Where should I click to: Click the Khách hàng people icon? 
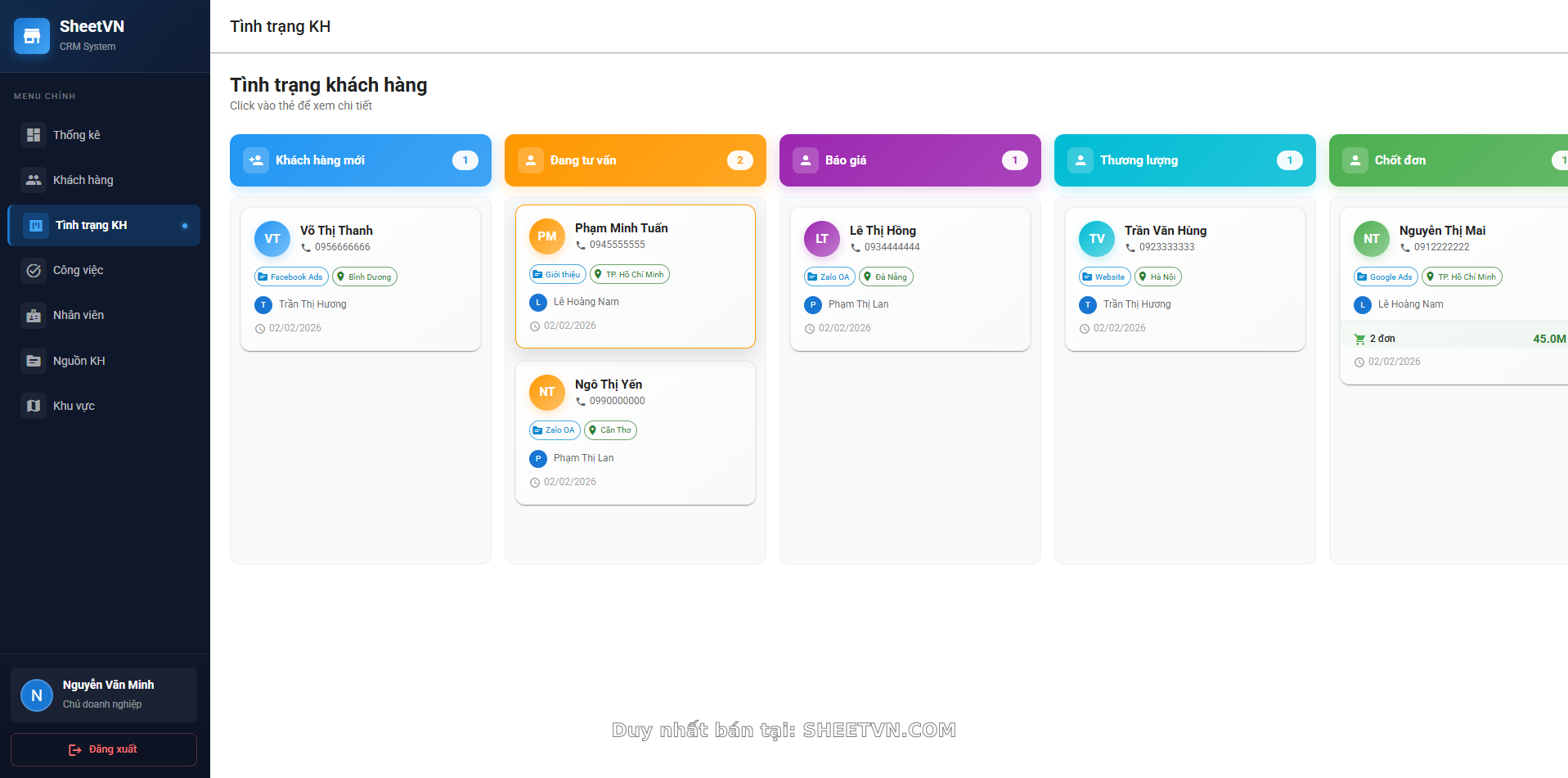coord(34,180)
